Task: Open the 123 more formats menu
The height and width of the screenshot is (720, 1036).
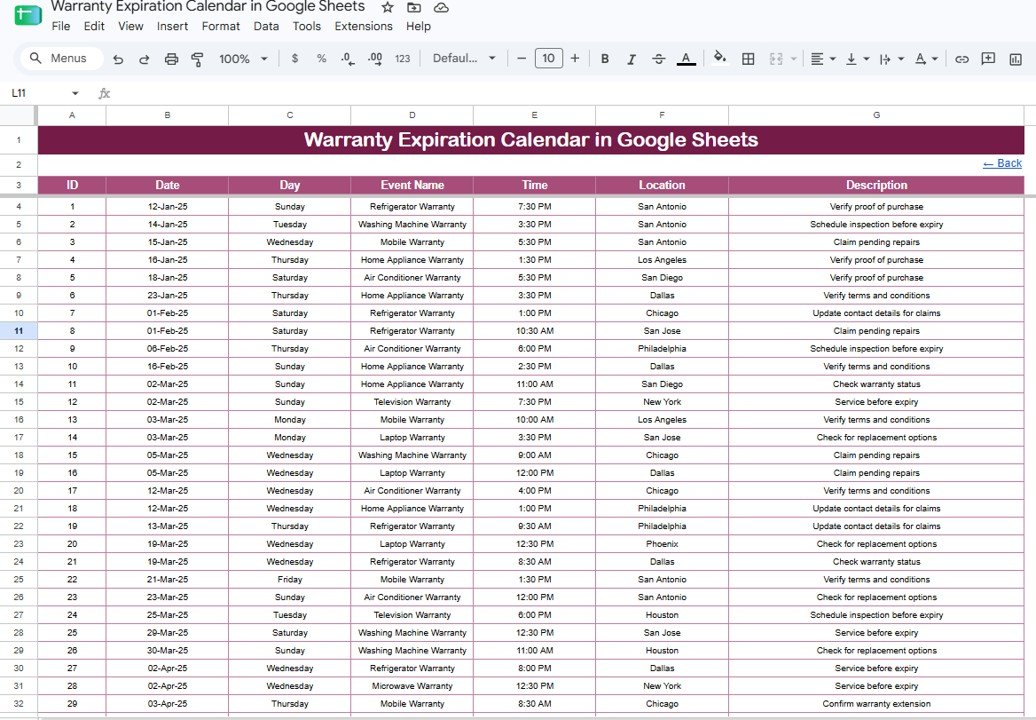Action: [x=402, y=58]
